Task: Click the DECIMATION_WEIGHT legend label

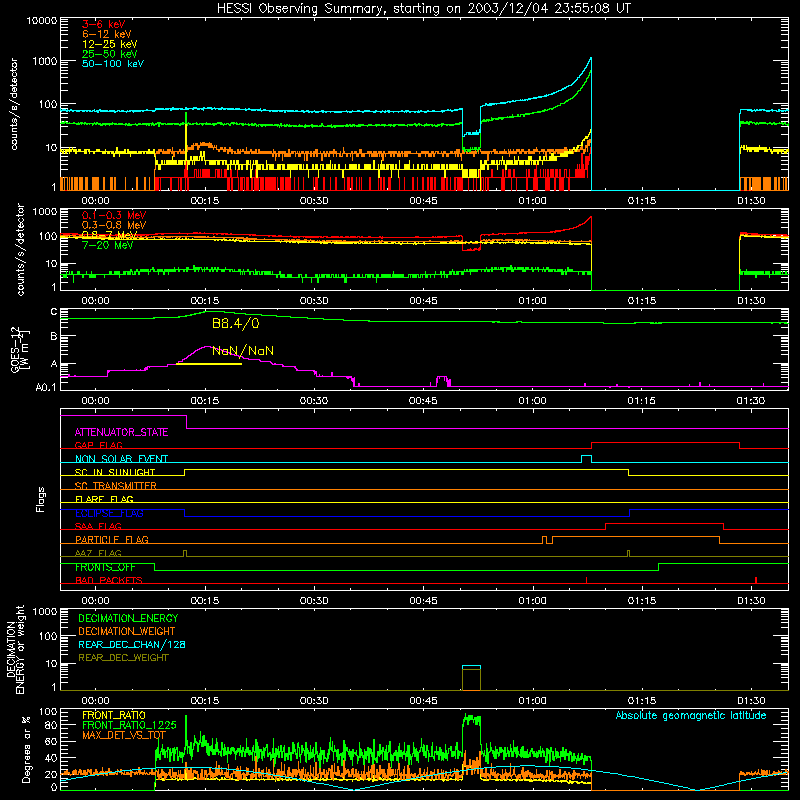Action: click(127, 631)
